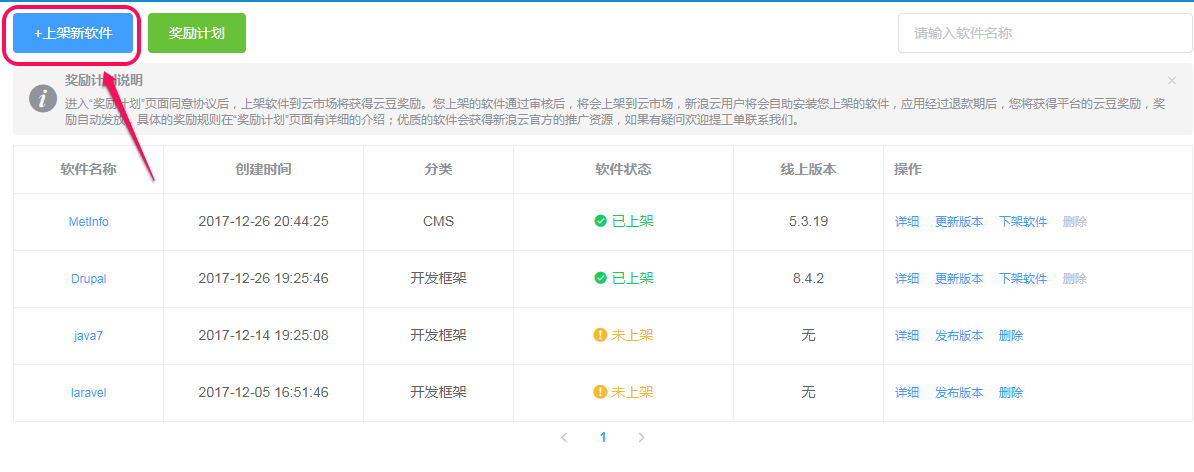Click orange warning icon in java7 status

tap(600, 335)
